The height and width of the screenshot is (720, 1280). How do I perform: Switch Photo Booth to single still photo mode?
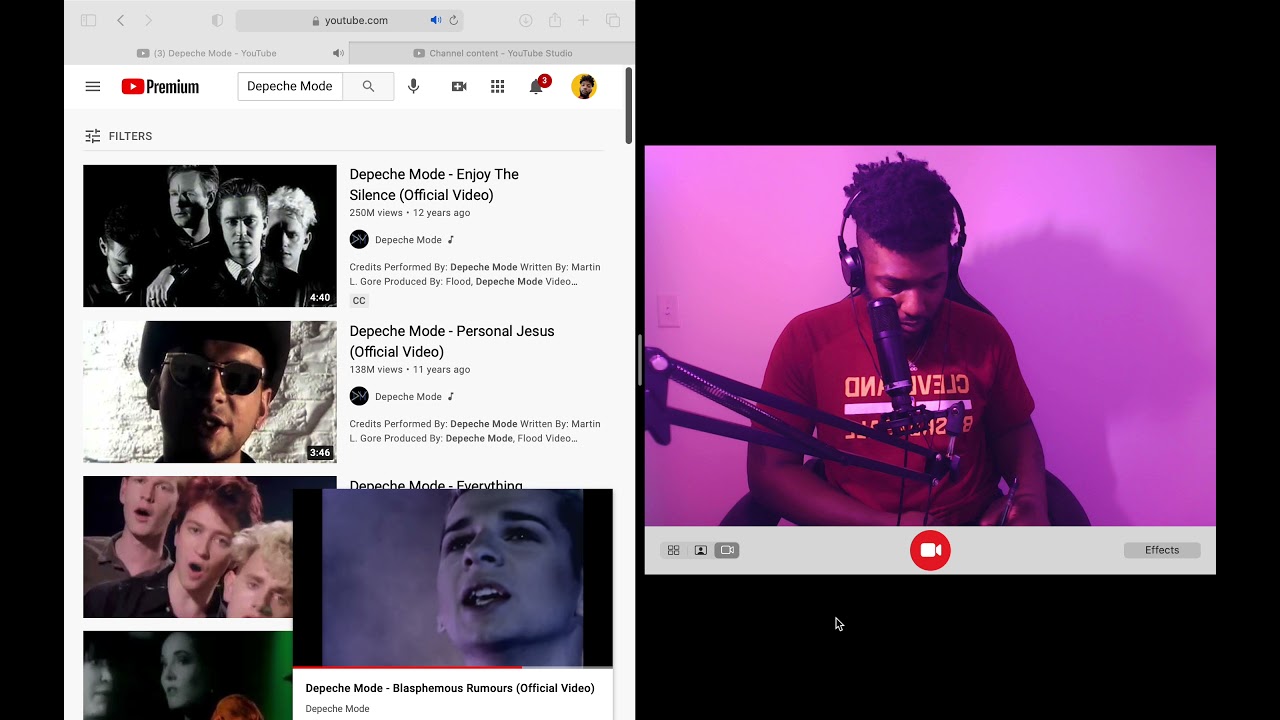(x=701, y=550)
